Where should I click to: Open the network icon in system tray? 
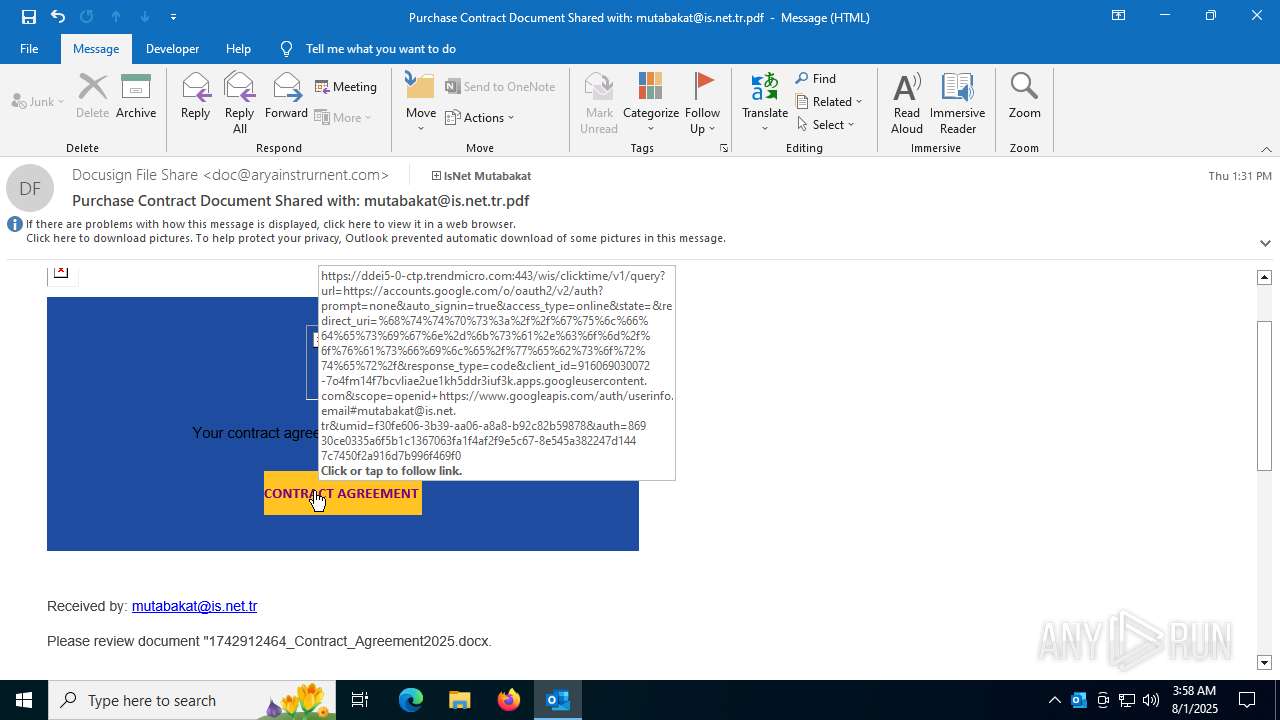pos(1127,700)
